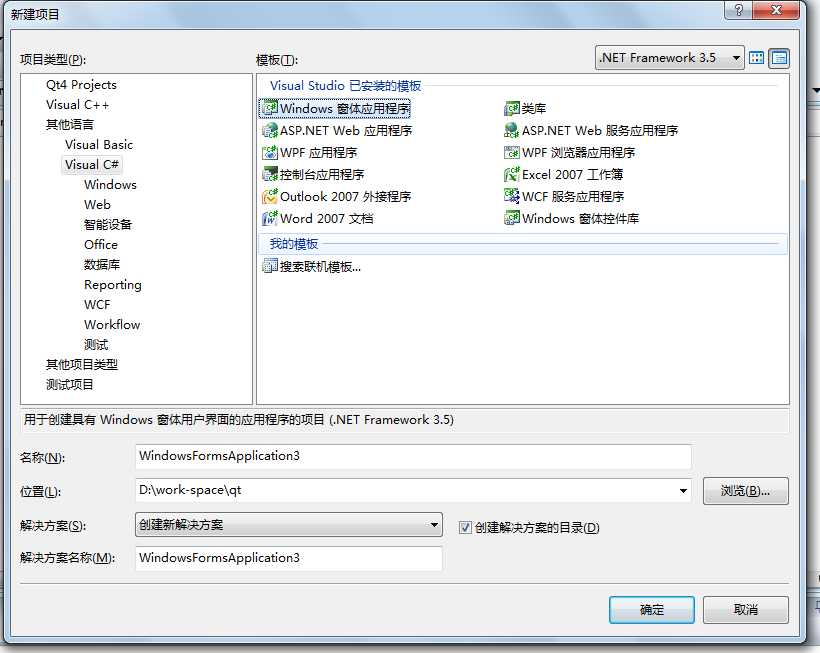Image resolution: width=820 pixels, height=653 pixels.
Task: Select Office project type
Action: tap(101, 245)
